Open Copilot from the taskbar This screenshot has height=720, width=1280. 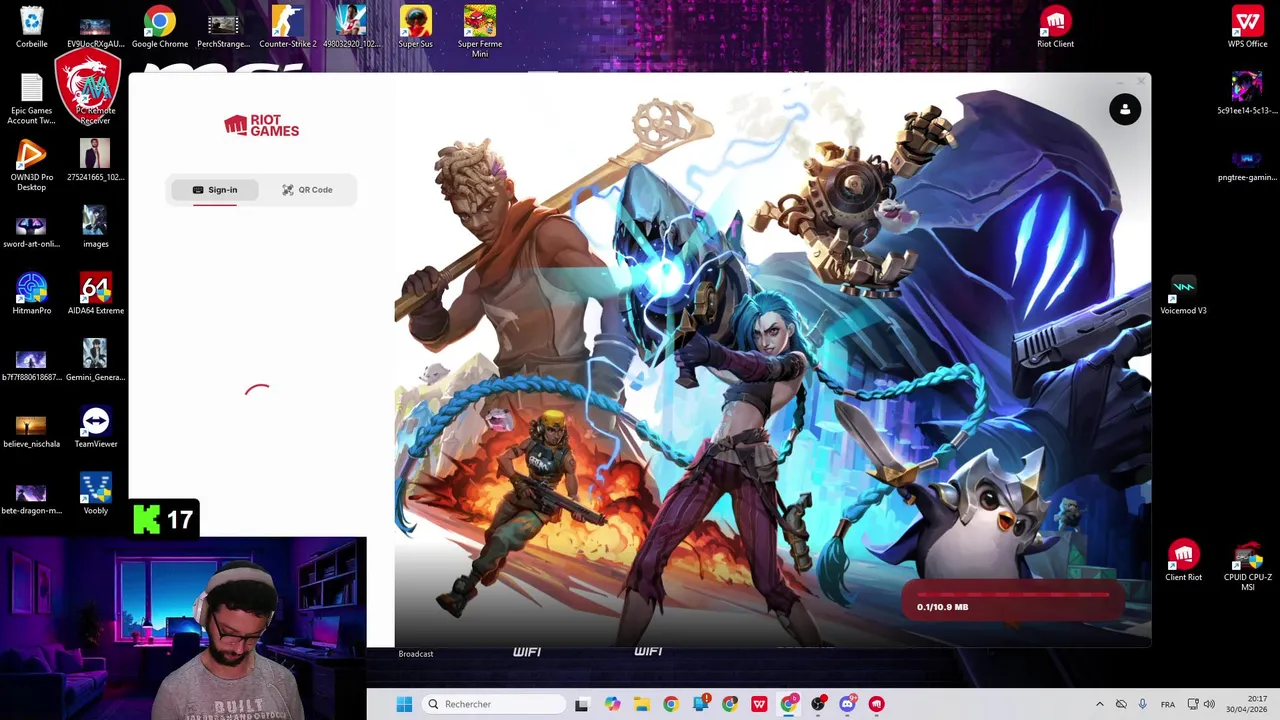[x=612, y=704]
